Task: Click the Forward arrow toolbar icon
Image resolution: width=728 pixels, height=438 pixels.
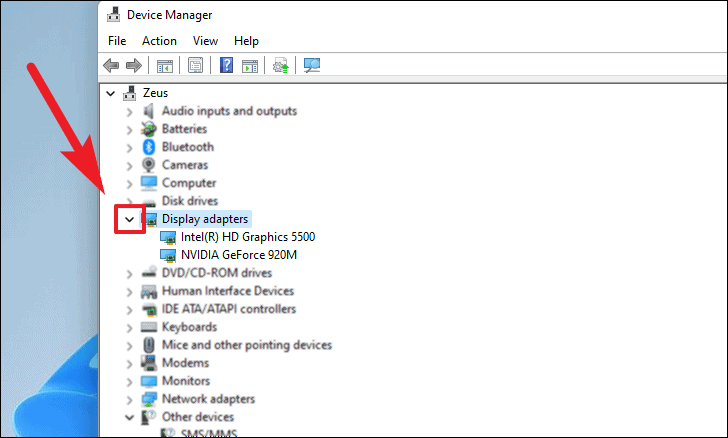Action: point(134,65)
